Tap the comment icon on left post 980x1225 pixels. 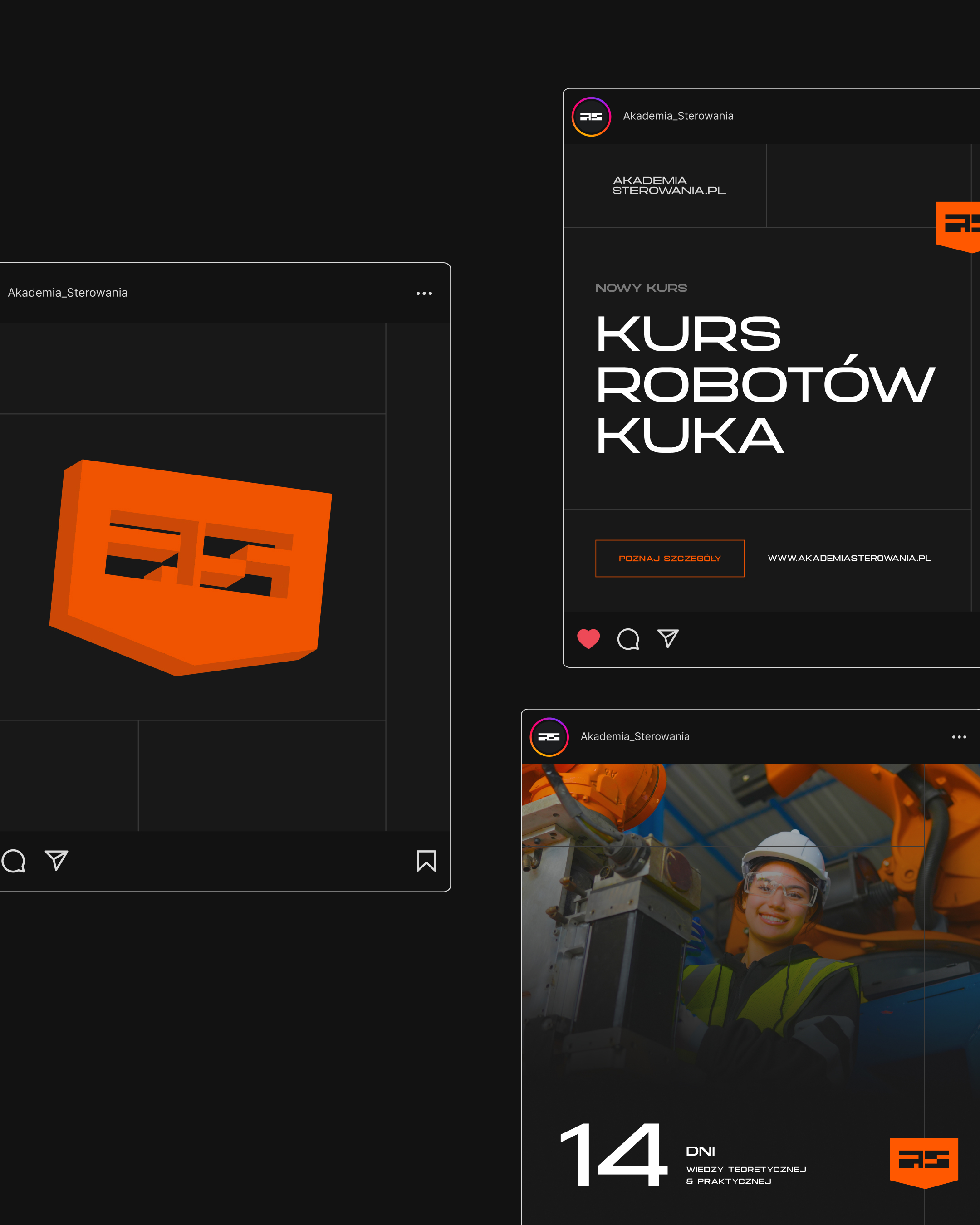click(x=13, y=861)
